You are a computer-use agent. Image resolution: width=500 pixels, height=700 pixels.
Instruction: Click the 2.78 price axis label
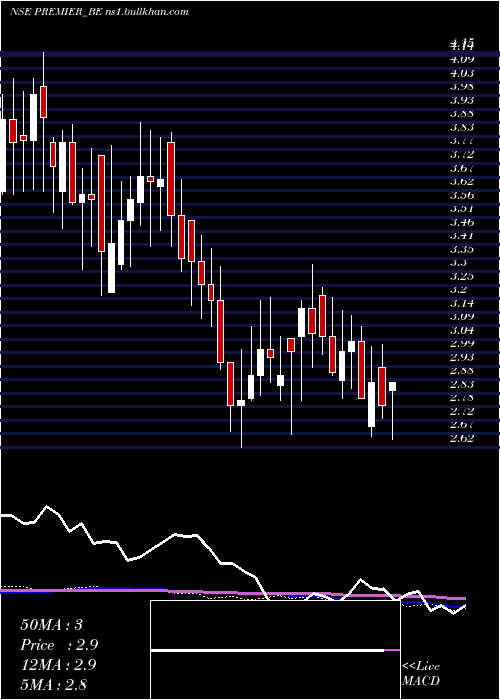point(462,397)
